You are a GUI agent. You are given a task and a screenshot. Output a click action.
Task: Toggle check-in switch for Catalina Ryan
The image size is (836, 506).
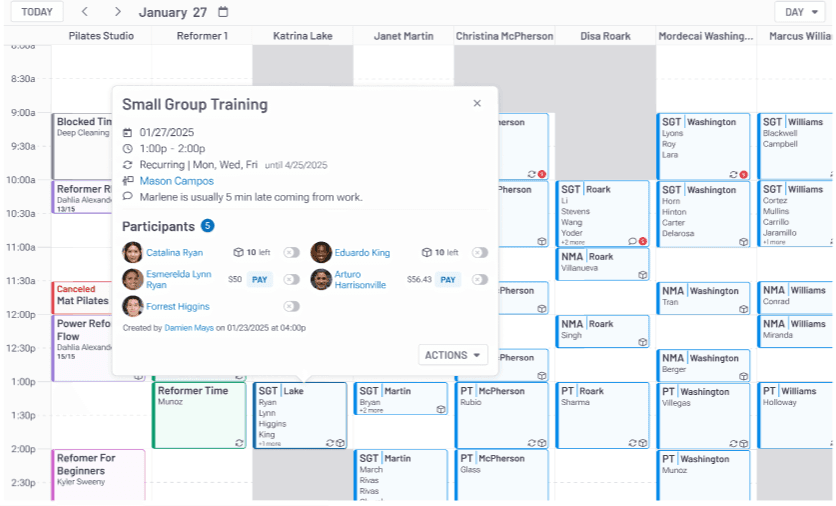pyautogui.click(x=291, y=253)
